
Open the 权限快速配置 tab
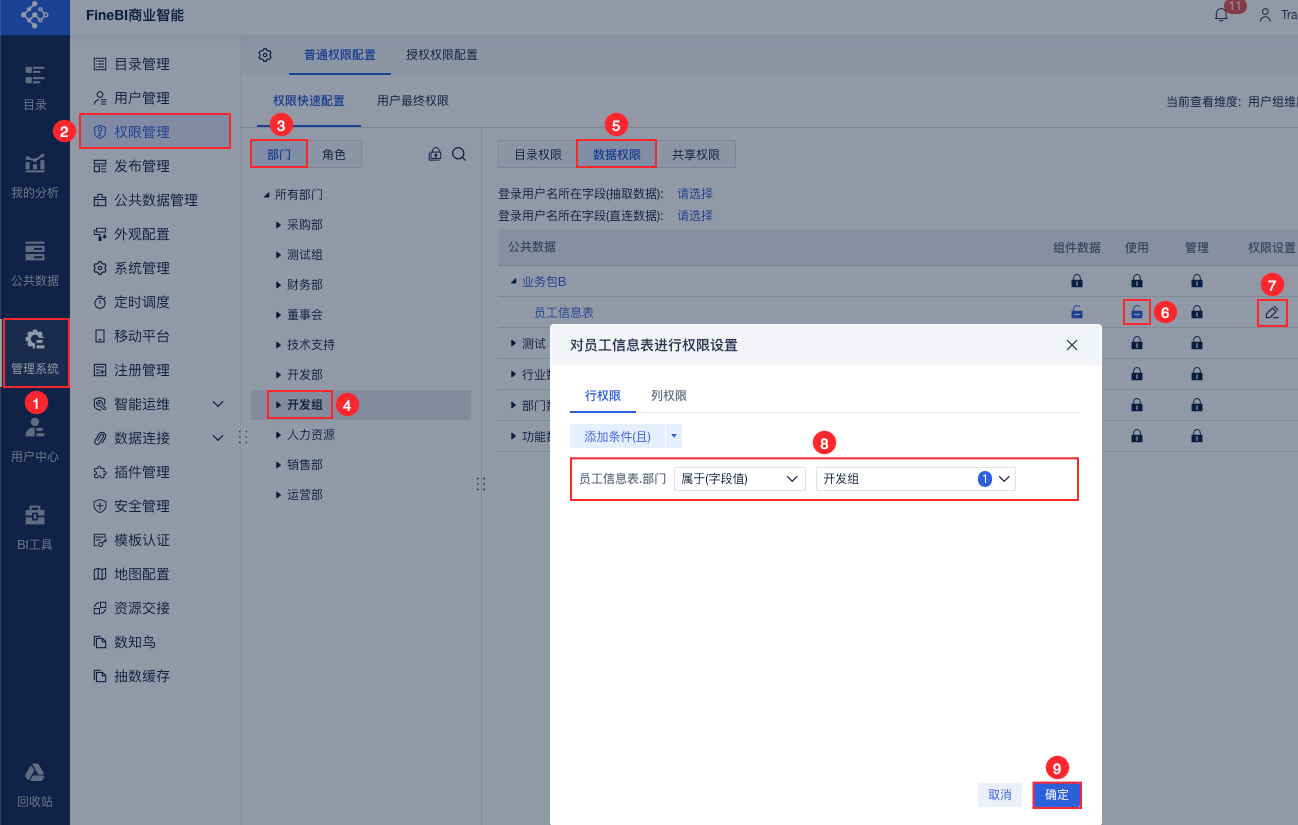[309, 101]
